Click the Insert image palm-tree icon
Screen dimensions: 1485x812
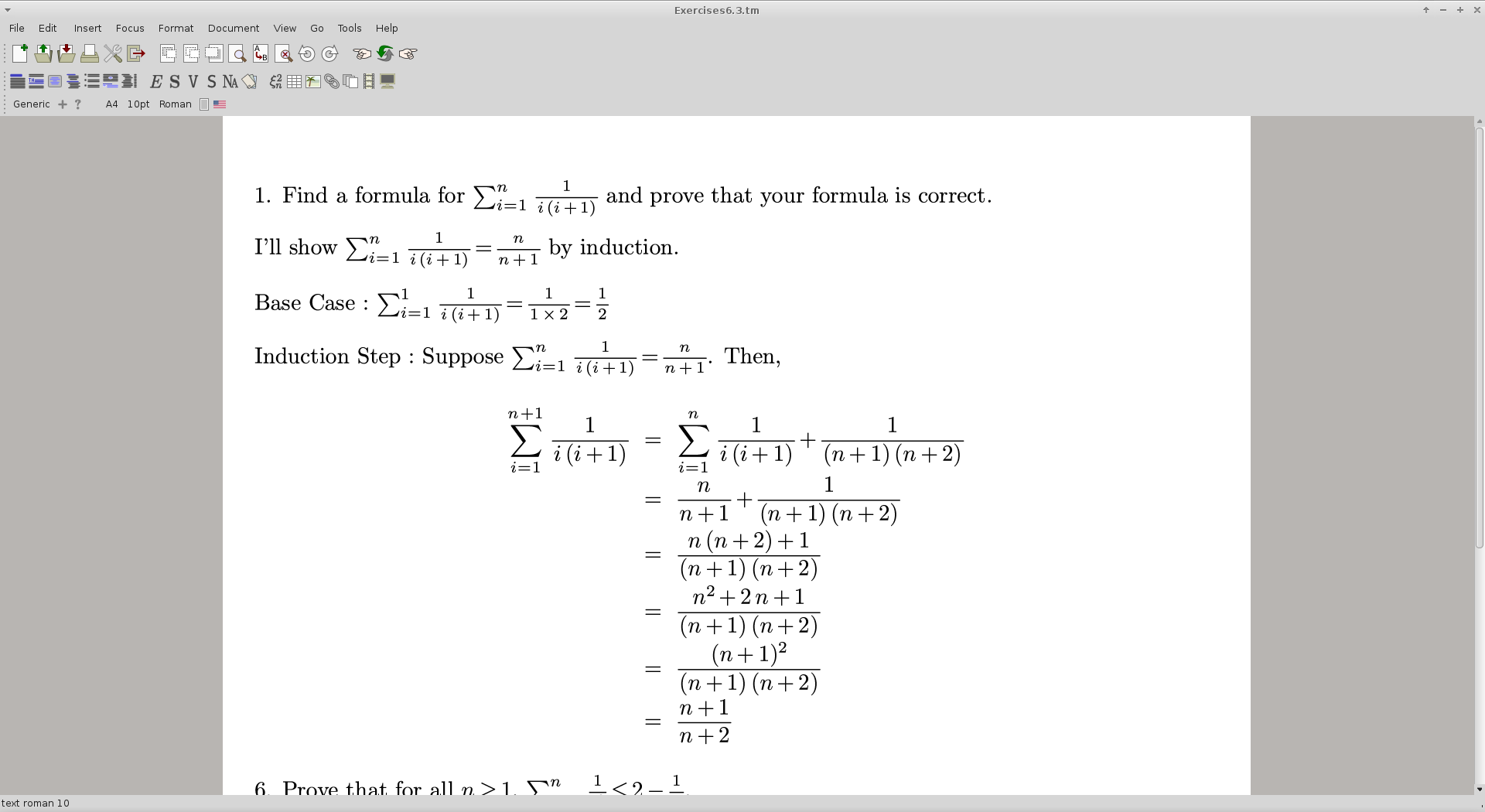pos(313,81)
